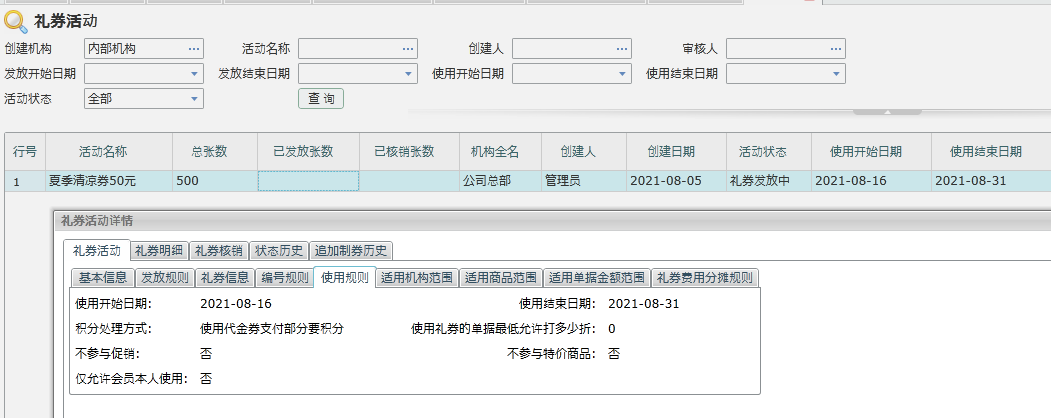Sort by the 使用结束日期 column header
This screenshot has width=1051, height=418.
991,152
